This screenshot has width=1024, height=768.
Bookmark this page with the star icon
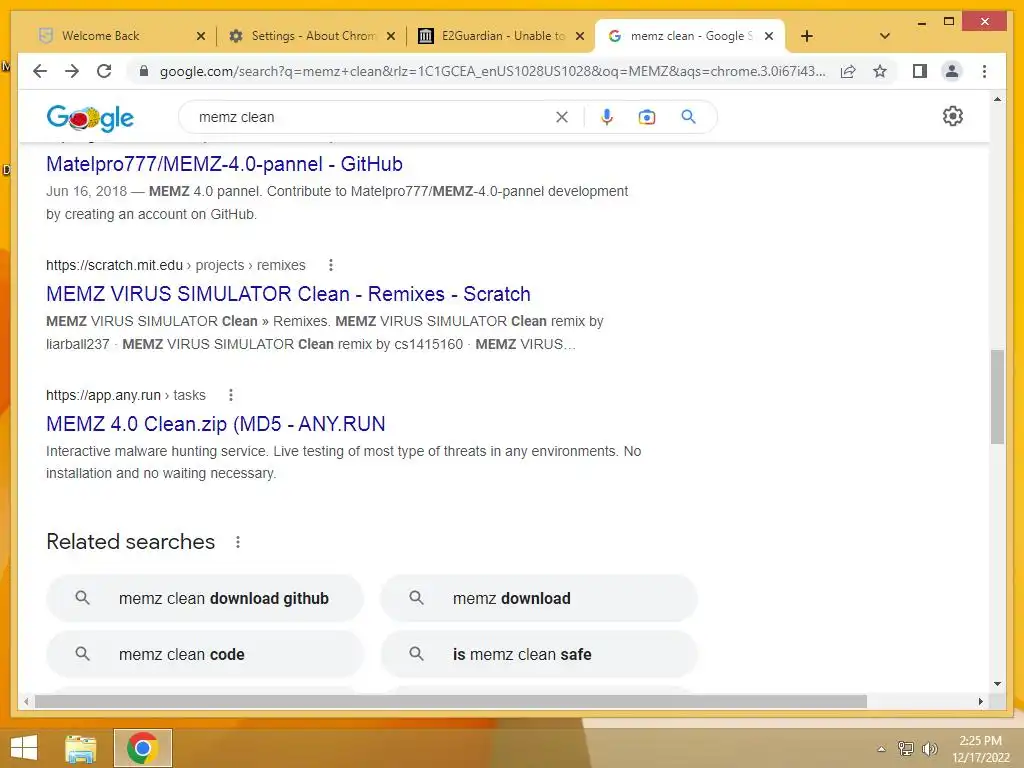tap(880, 71)
